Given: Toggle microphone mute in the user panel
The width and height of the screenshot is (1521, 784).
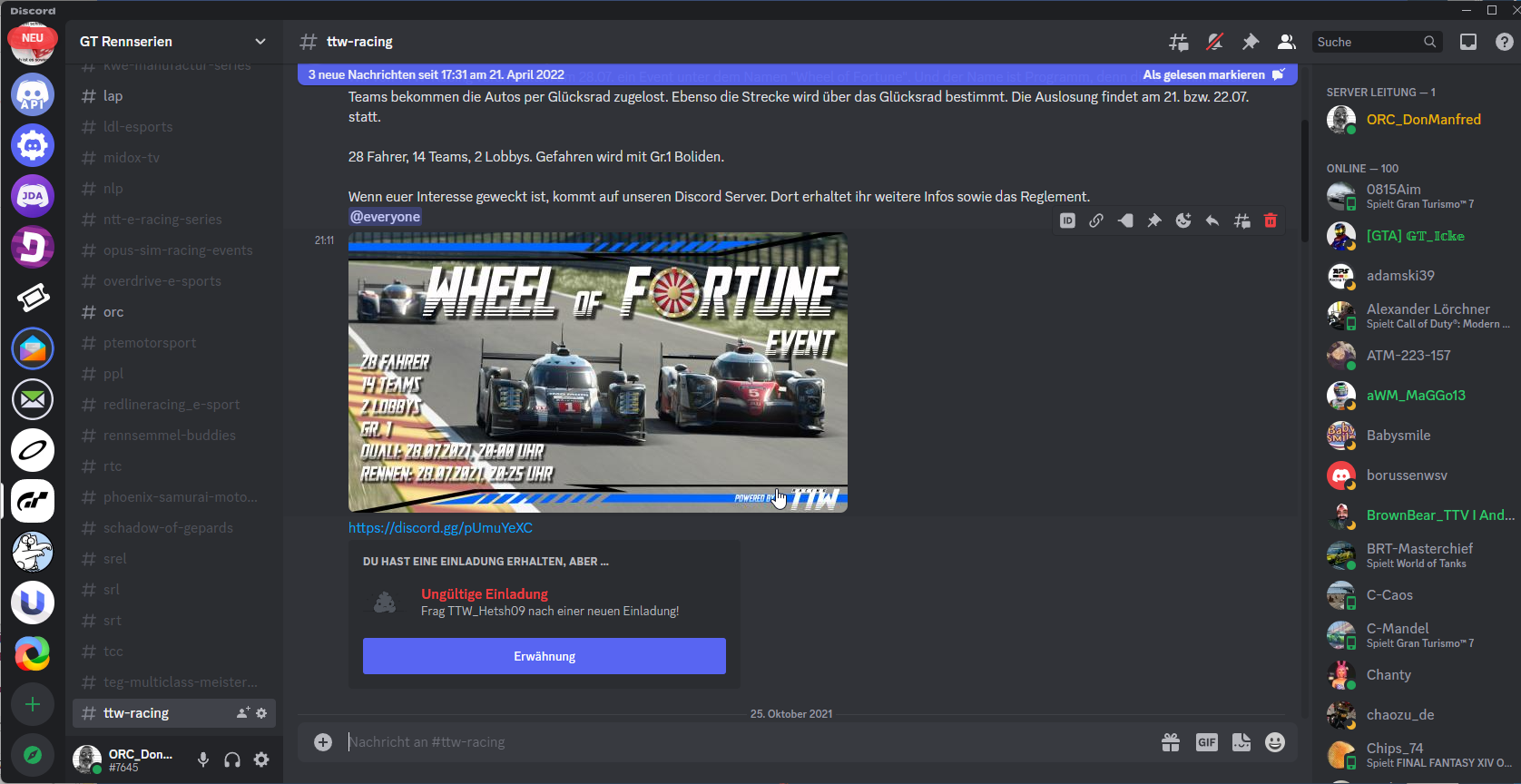Looking at the screenshot, I should tap(203, 759).
